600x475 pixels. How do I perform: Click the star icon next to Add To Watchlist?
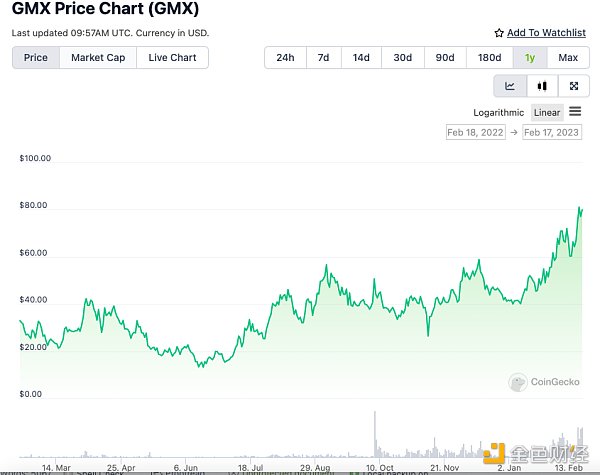(x=499, y=33)
